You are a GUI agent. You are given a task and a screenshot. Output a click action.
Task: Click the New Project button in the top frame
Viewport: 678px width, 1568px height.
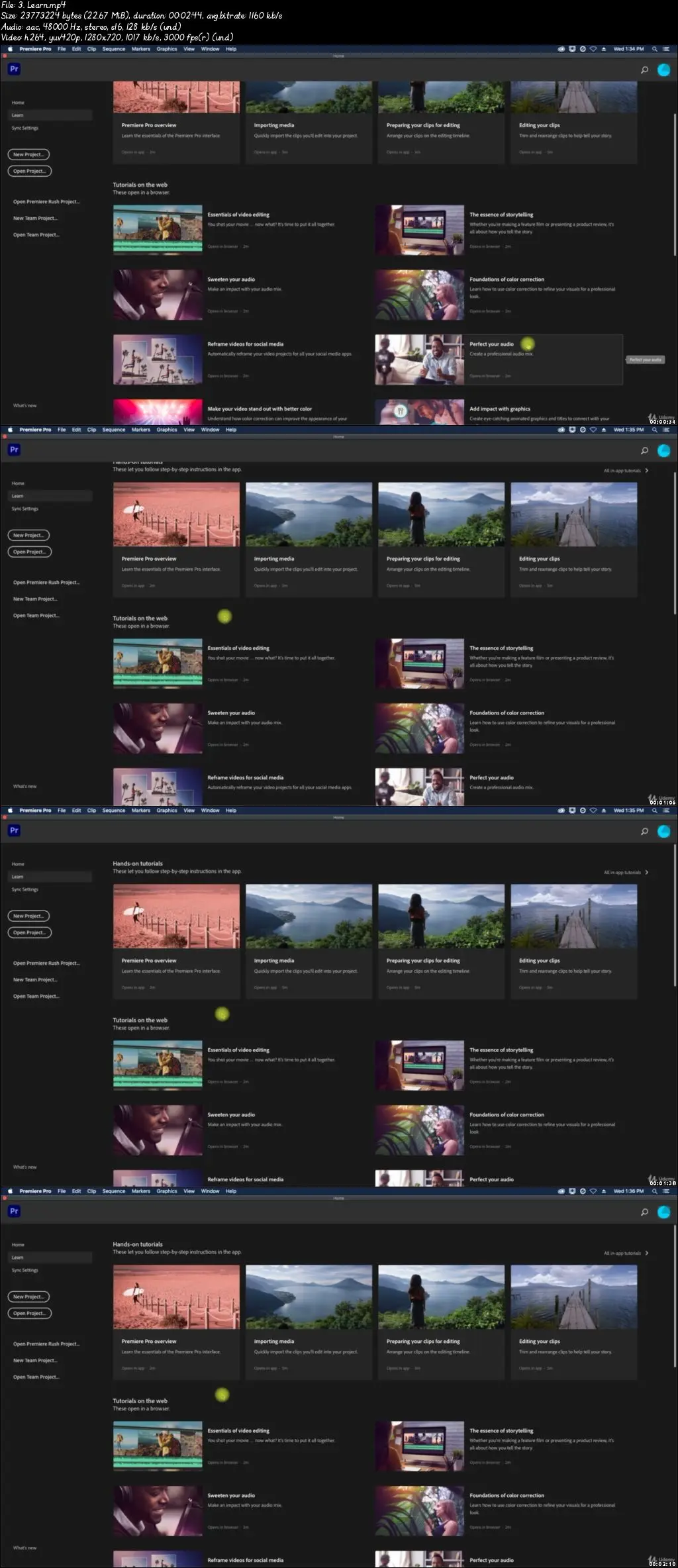tap(28, 154)
